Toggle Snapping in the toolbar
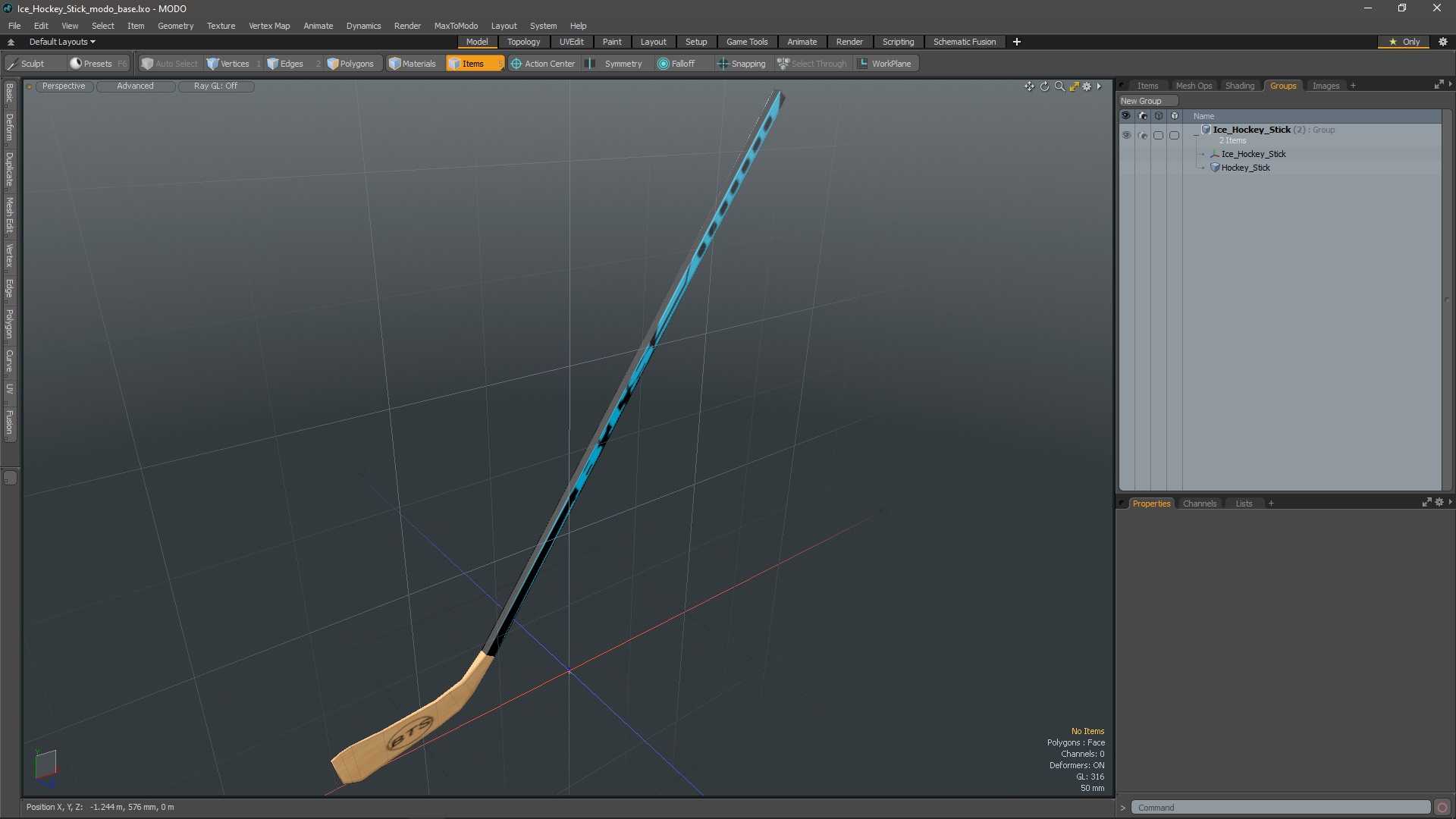1456x819 pixels. tap(742, 64)
